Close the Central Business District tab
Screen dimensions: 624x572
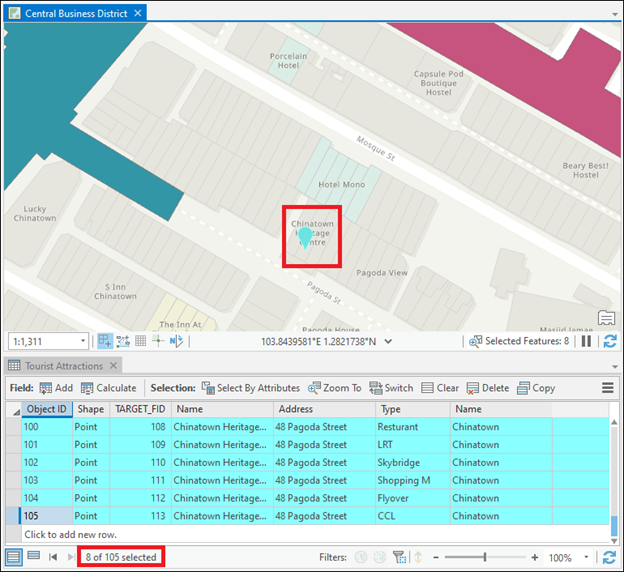tap(138, 13)
